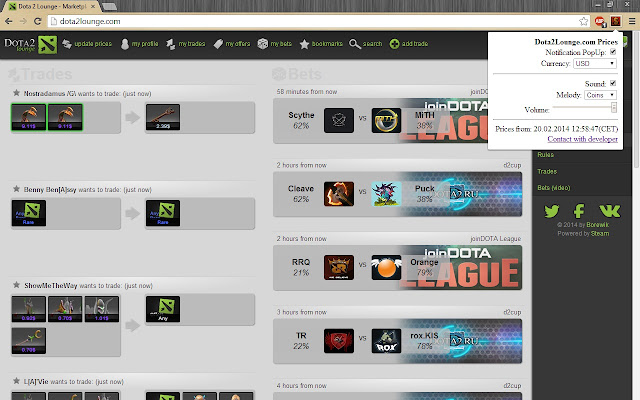Star the Nostradamus trade
Viewport: 640px width, 400px height.
[16, 93]
